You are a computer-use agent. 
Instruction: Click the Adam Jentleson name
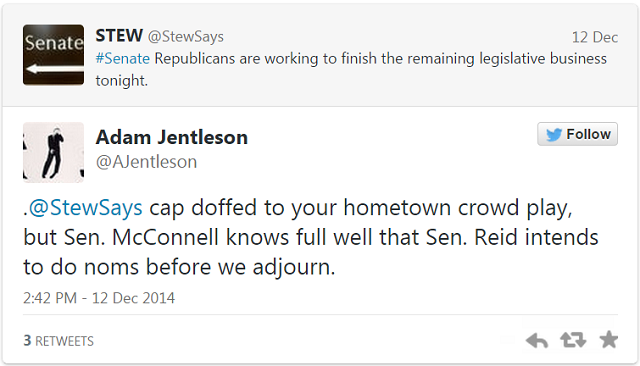point(172,137)
